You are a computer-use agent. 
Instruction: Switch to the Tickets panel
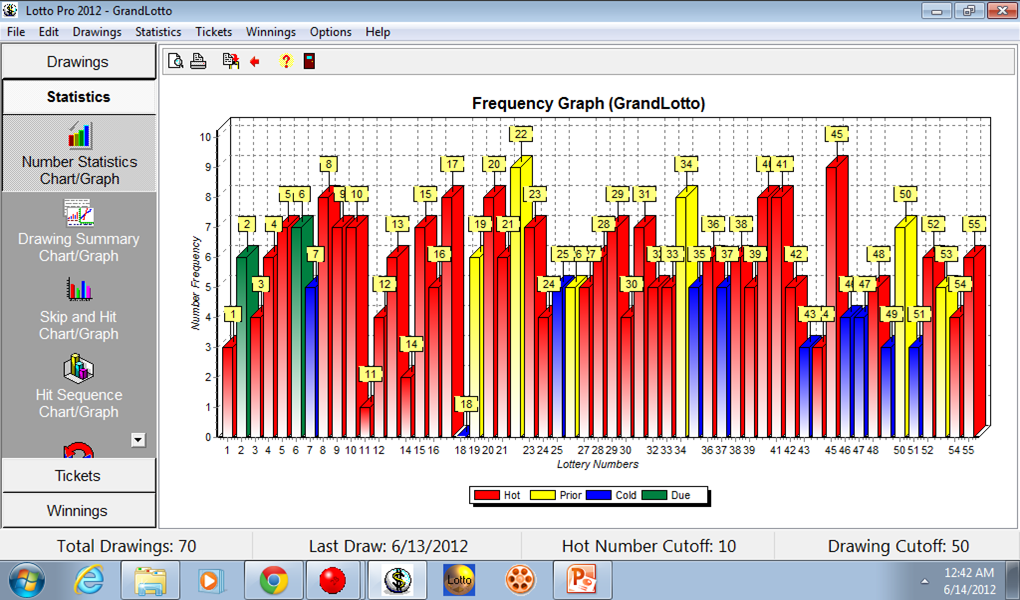click(x=78, y=476)
